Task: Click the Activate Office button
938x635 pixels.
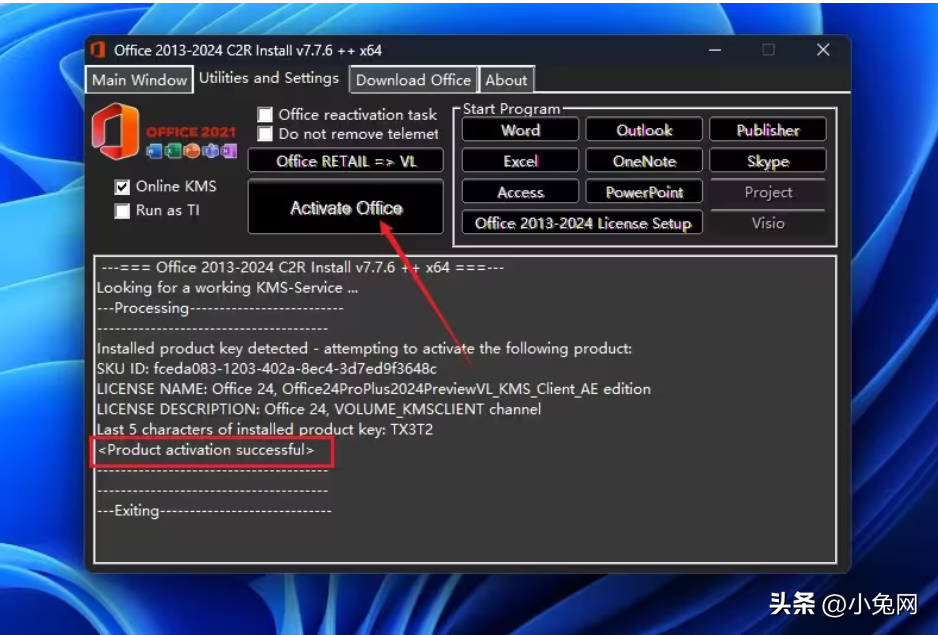Action: (x=346, y=208)
